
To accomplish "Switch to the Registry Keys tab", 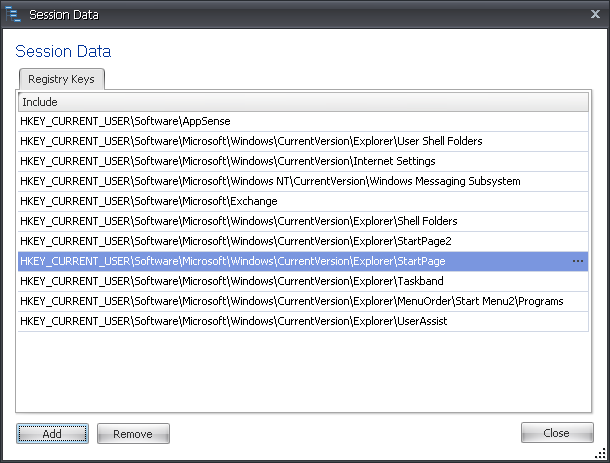I will tap(61, 79).
